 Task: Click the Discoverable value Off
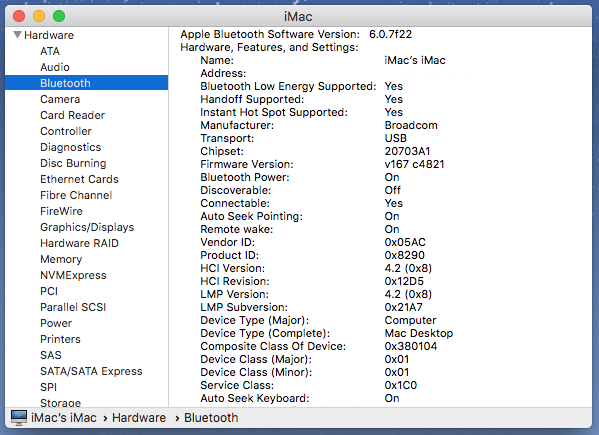click(x=392, y=190)
